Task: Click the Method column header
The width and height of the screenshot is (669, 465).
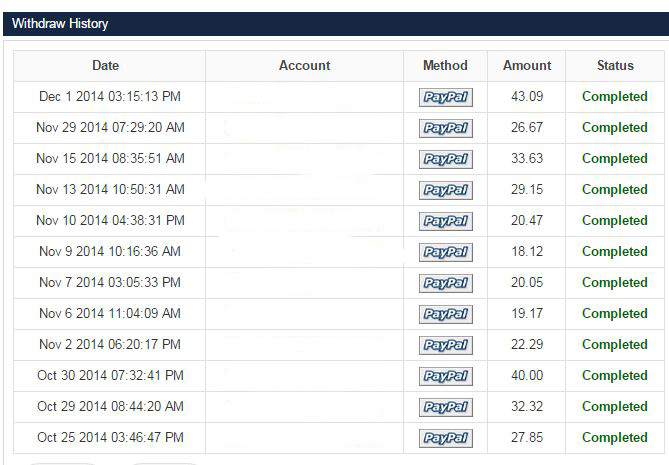Action: (445, 65)
